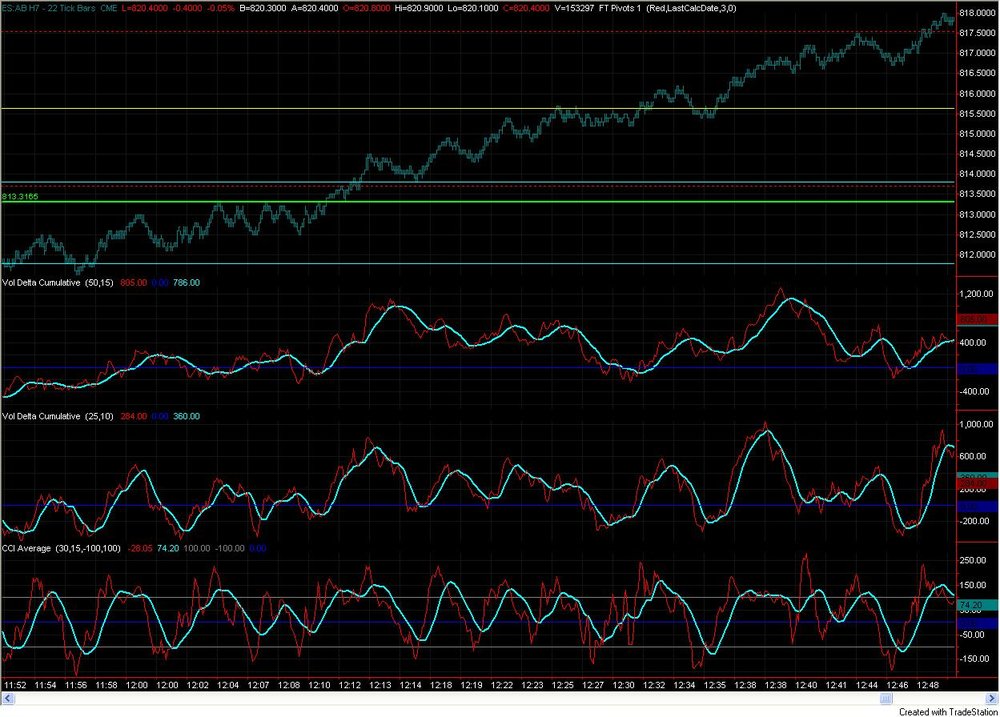Viewport: 1000px width, 717px height.
Task: Select the FT Pivots 1 indicator label
Action: (619, 8)
